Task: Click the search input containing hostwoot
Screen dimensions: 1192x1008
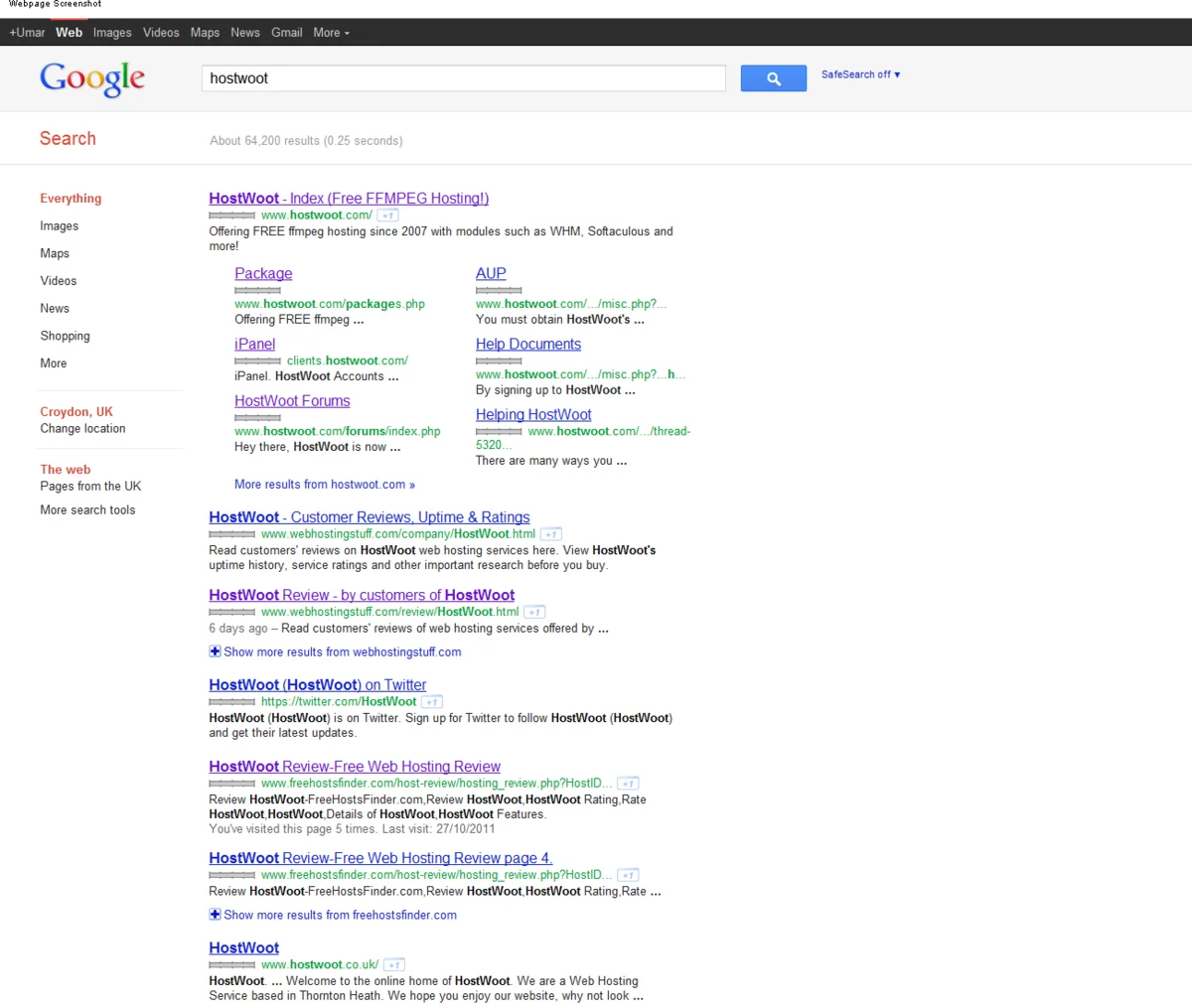Action: pos(464,78)
